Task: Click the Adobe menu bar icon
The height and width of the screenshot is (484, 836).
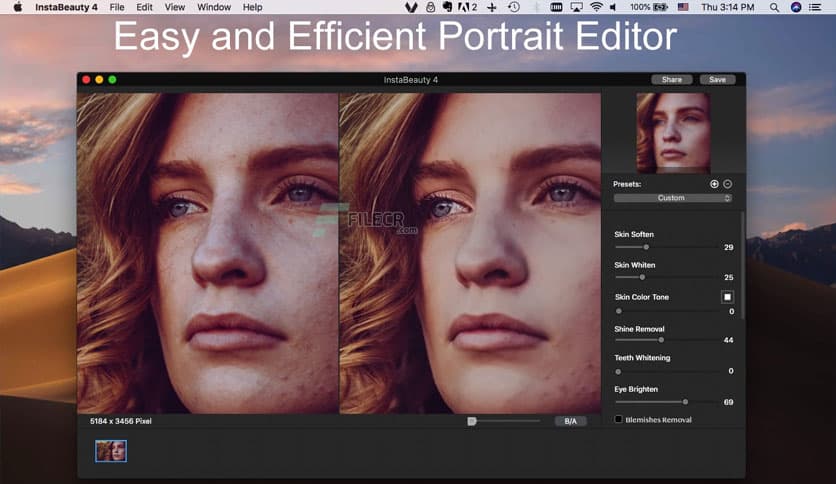Action: coord(467,7)
